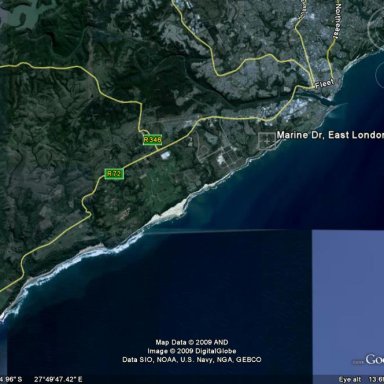Click the longitude readout 27°49'47.42" E
Screen dimensions: 384x384
pyautogui.click(x=58, y=379)
